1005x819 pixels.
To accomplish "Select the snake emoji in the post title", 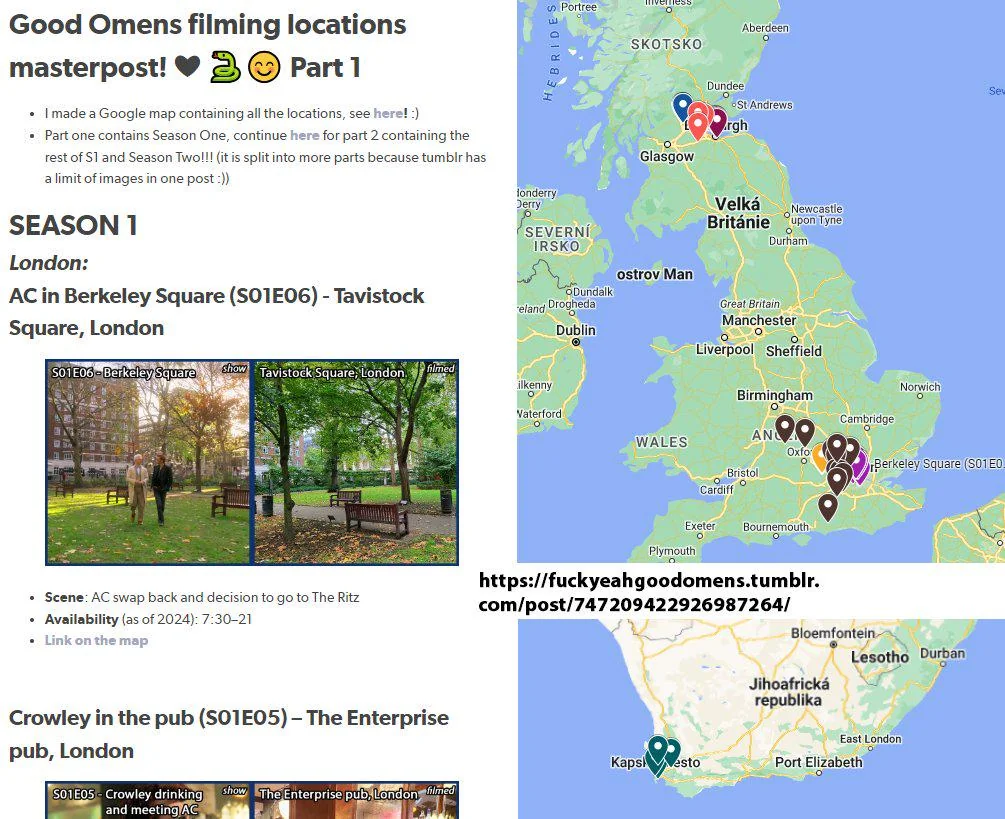I will 222,69.
